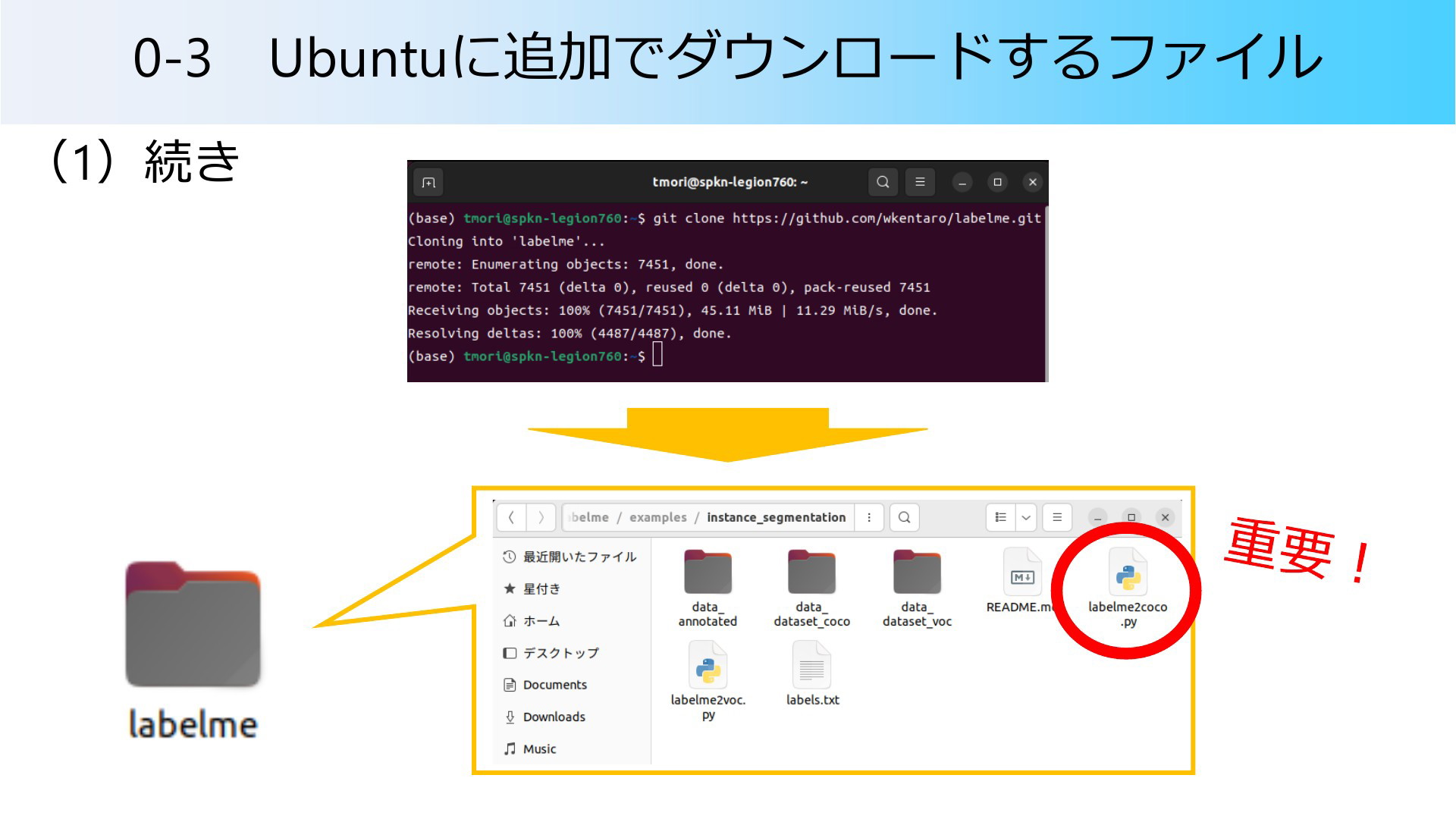The image size is (1456, 819).
Task: Select the labelme2voc.py file
Action: point(708,681)
